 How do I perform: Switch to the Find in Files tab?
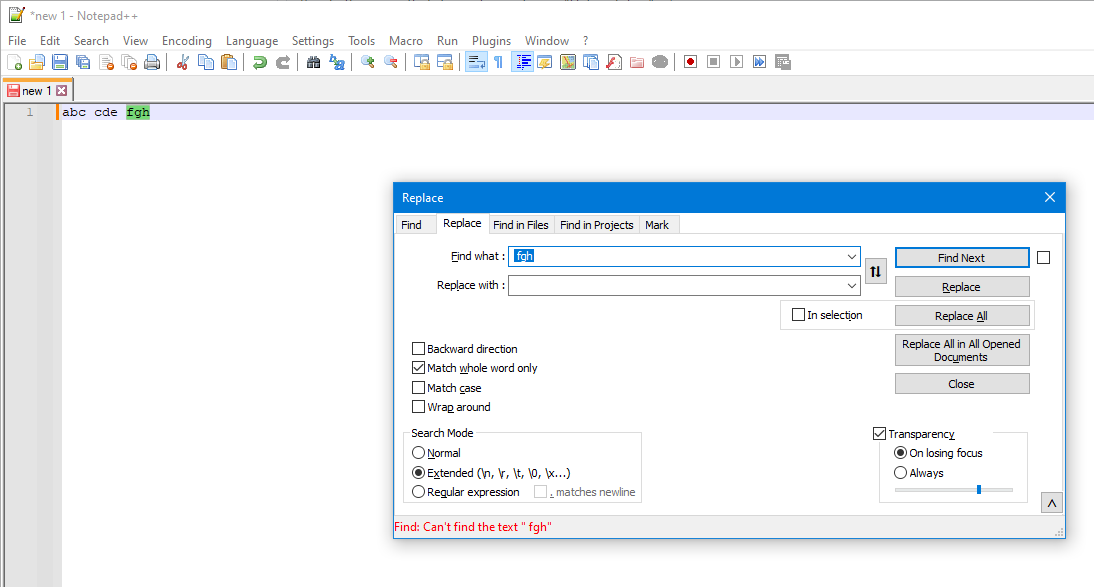pyautogui.click(x=521, y=225)
